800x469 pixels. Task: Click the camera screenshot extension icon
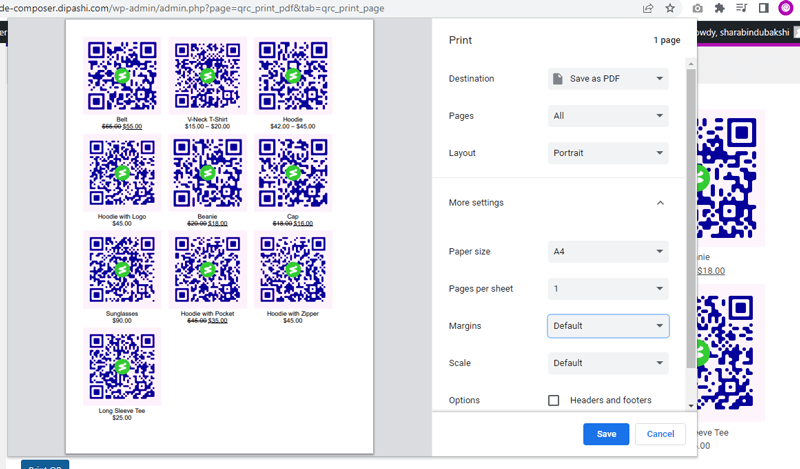[697, 8]
